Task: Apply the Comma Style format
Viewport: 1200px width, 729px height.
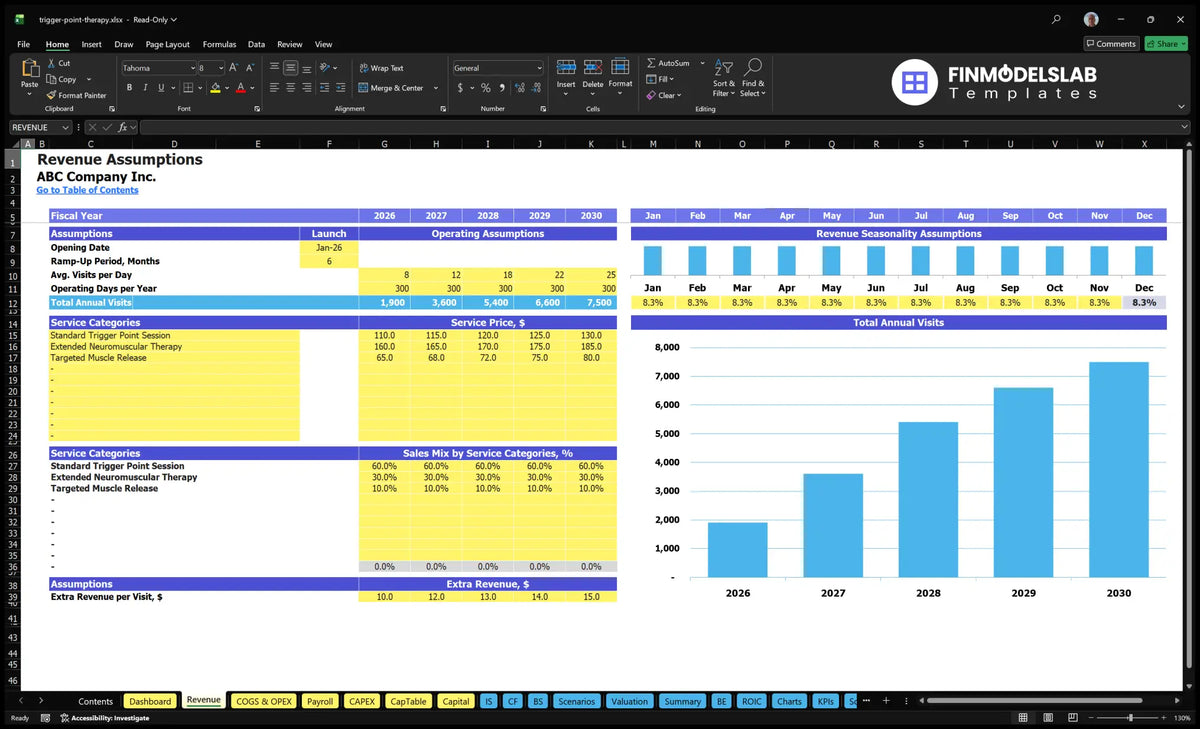Action: [x=501, y=88]
